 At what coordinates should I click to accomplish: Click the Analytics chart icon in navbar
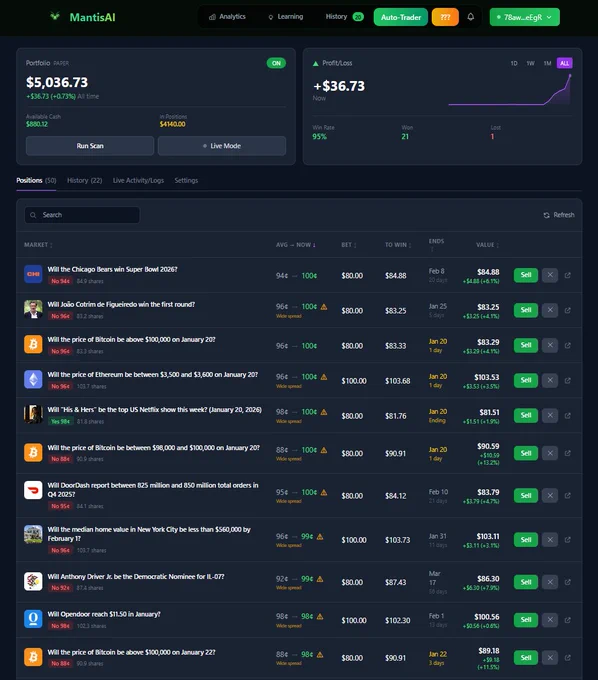tap(212, 17)
